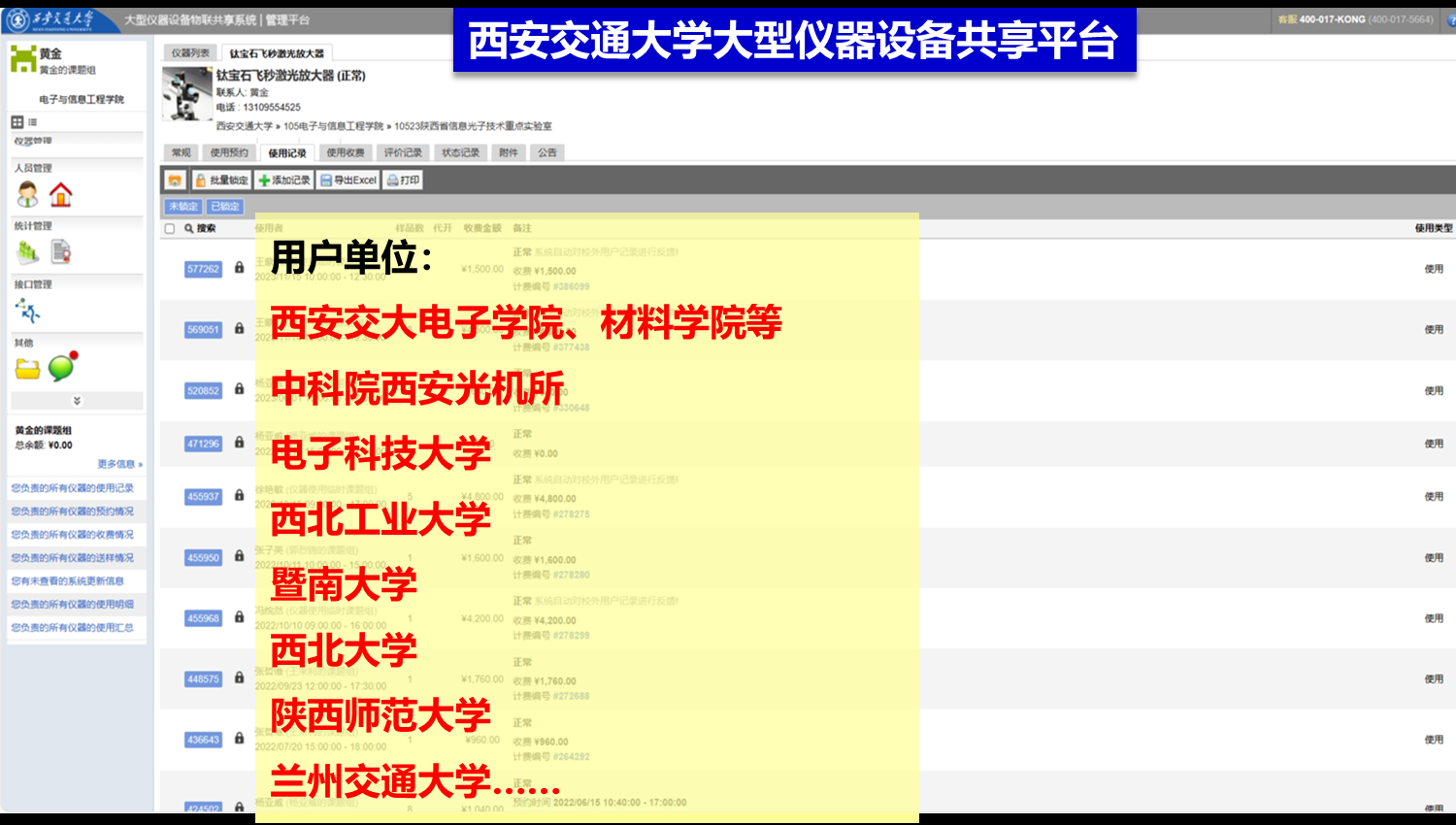The width and height of the screenshot is (1456, 825).
Task: Toggle the 已锁定 filter
Action: 224,207
